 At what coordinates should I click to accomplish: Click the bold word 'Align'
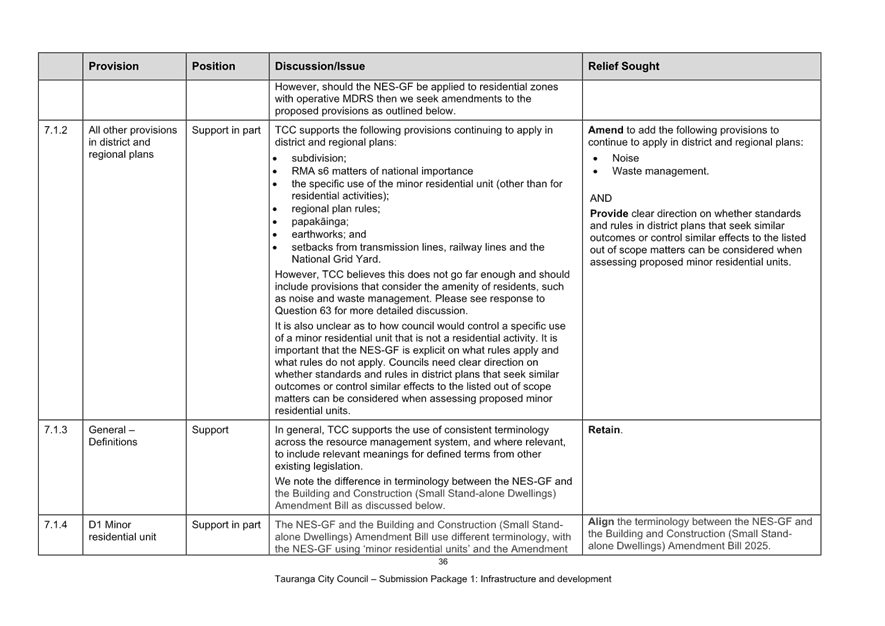[x=601, y=522]
